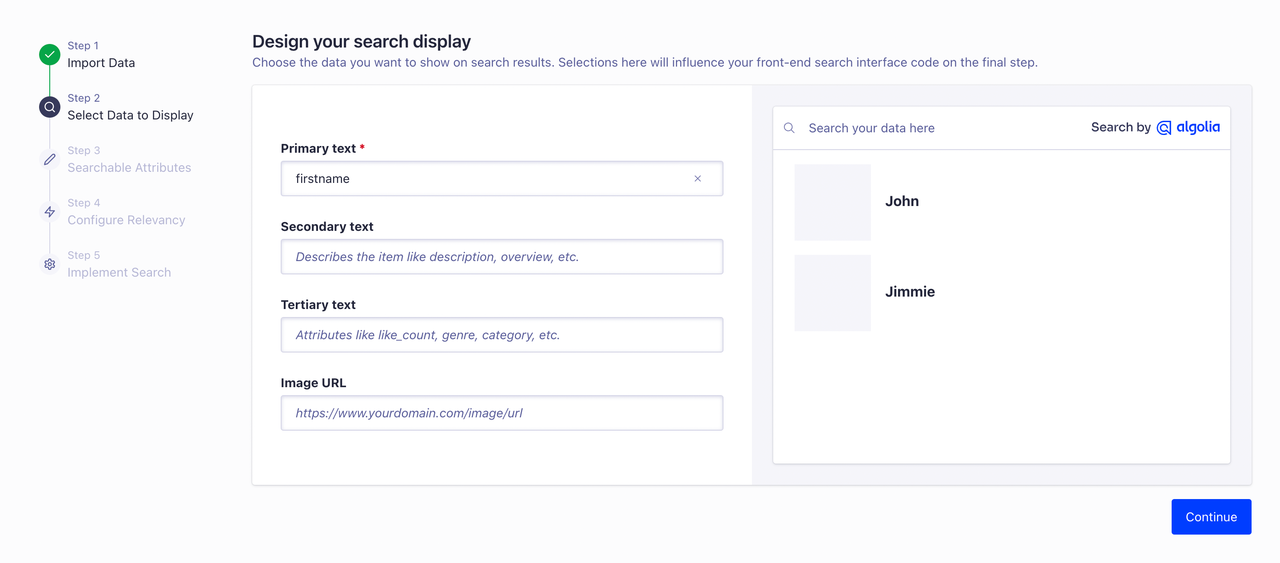Click the pencil icon for Searchable Attributes
1280x563 pixels.
(x=49, y=160)
